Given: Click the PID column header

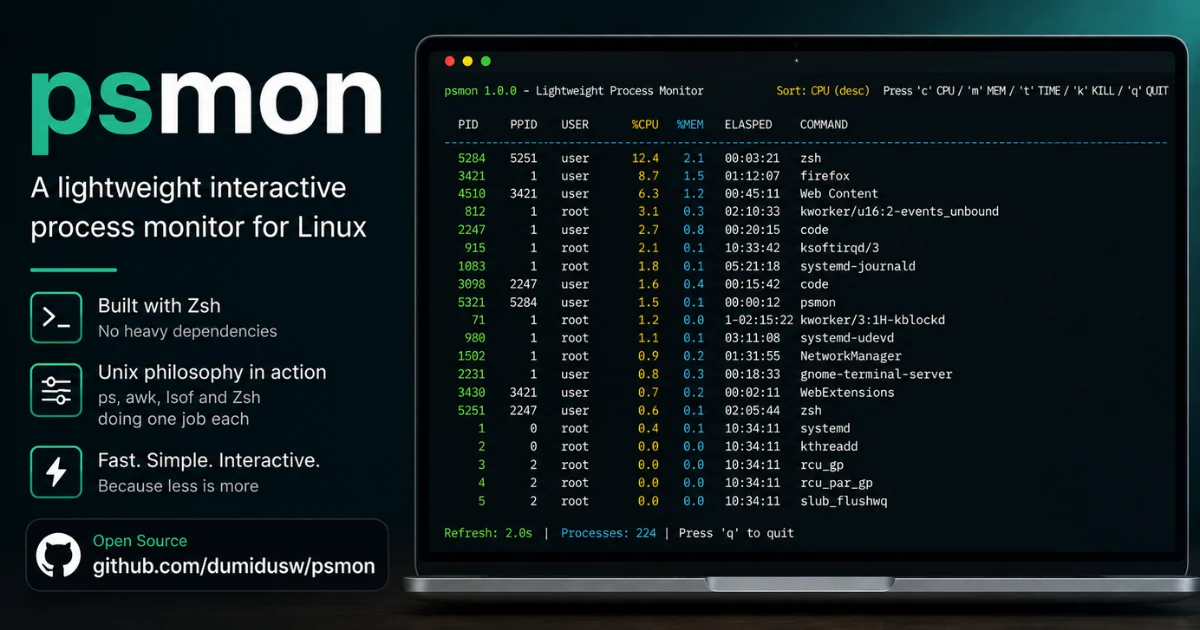Looking at the screenshot, I should (x=468, y=125).
